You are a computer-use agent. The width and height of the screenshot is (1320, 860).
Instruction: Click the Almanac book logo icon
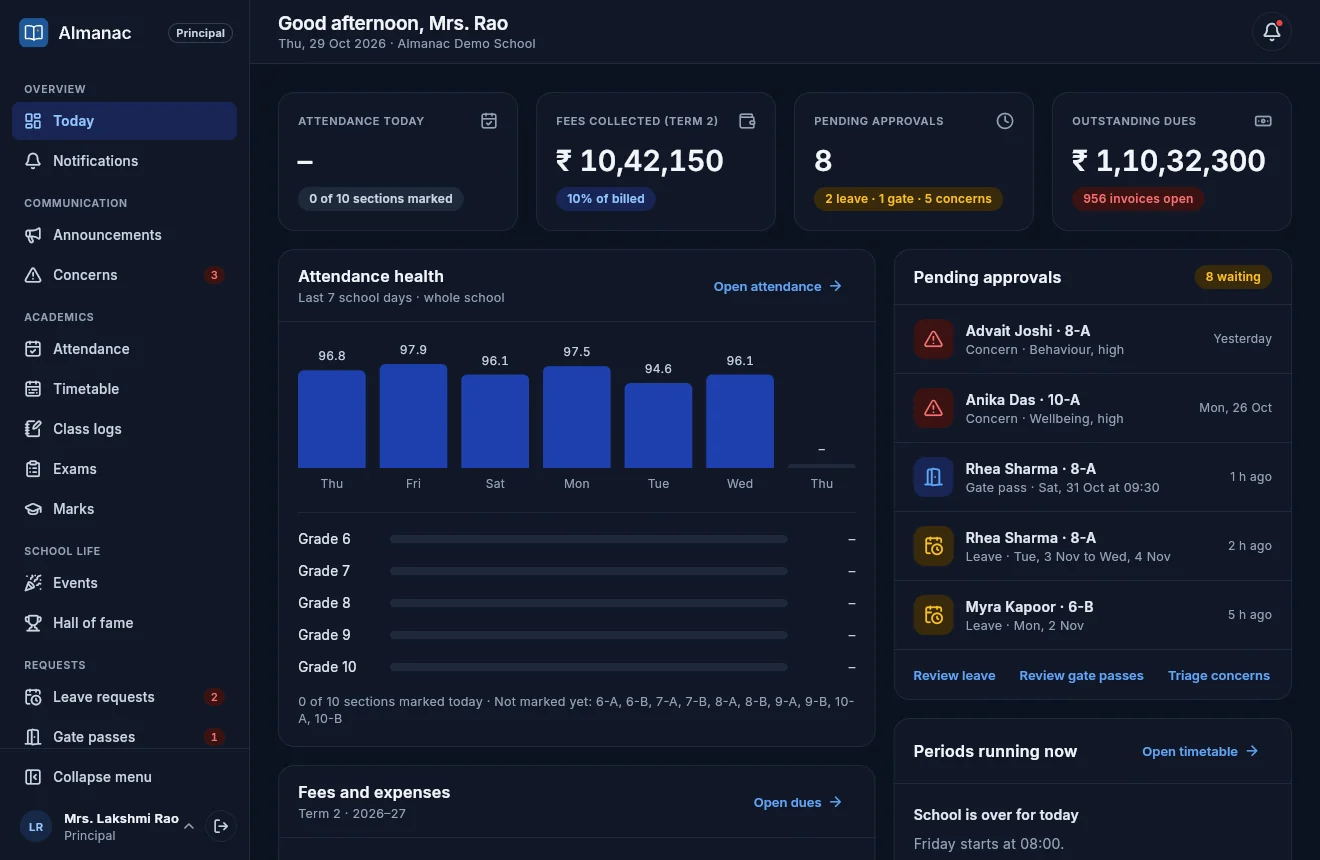click(34, 33)
